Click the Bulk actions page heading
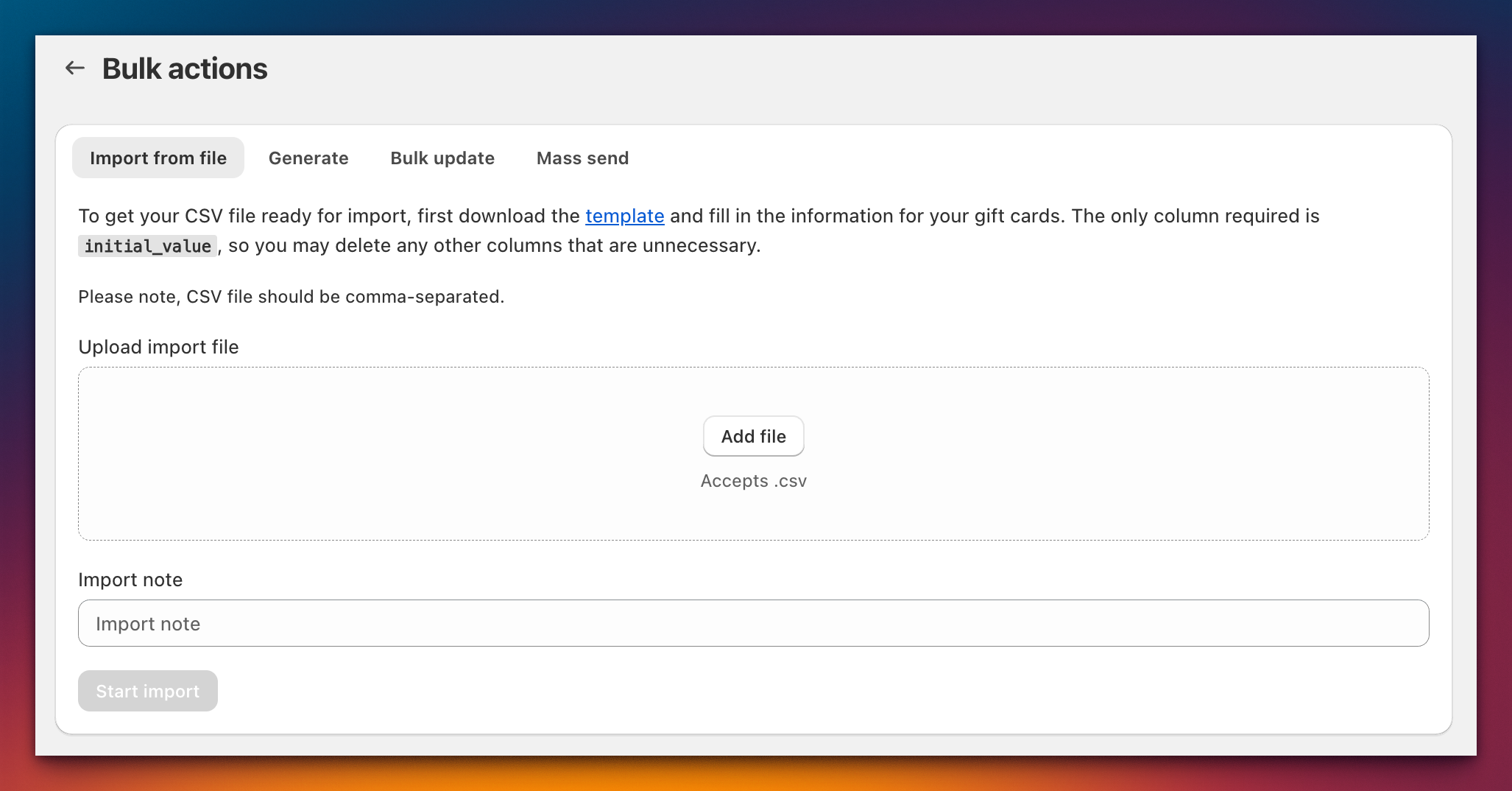 [x=185, y=68]
